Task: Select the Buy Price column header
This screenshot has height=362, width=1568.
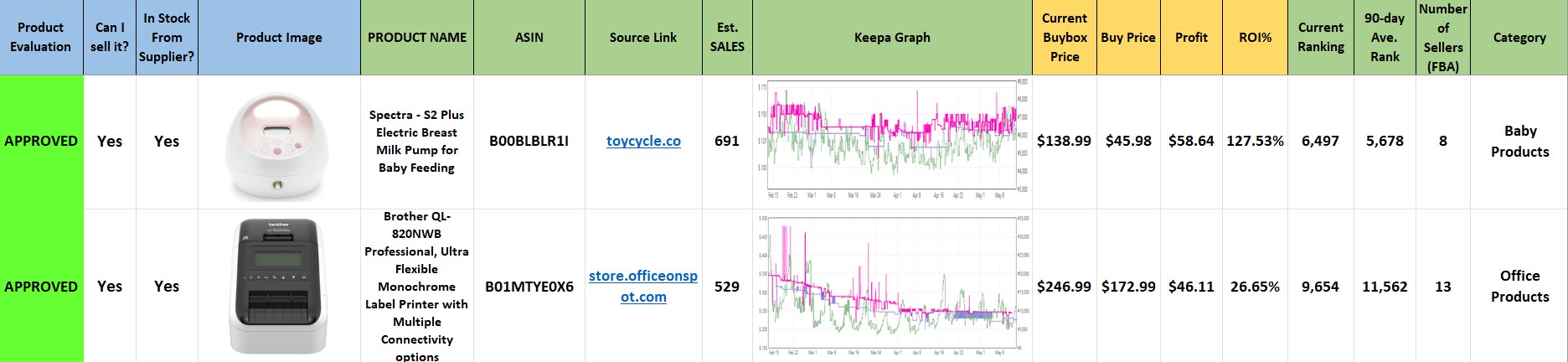Action: coord(1128,38)
